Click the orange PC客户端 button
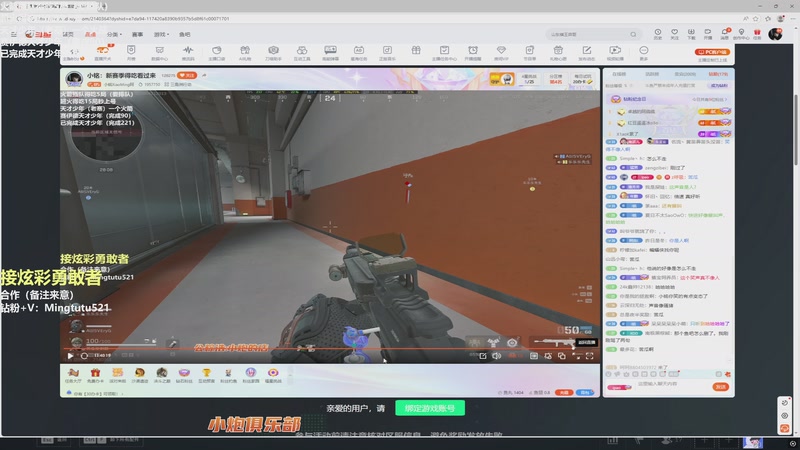The height and width of the screenshot is (450, 800). coord(712,52)
